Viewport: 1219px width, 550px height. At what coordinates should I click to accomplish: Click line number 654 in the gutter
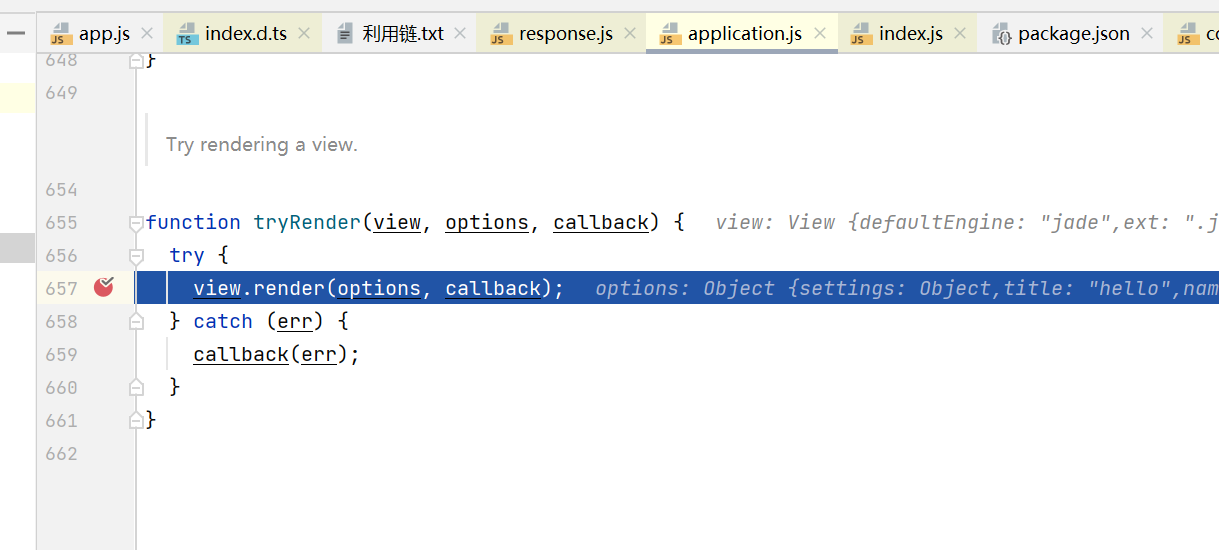(x=61, y=189)
